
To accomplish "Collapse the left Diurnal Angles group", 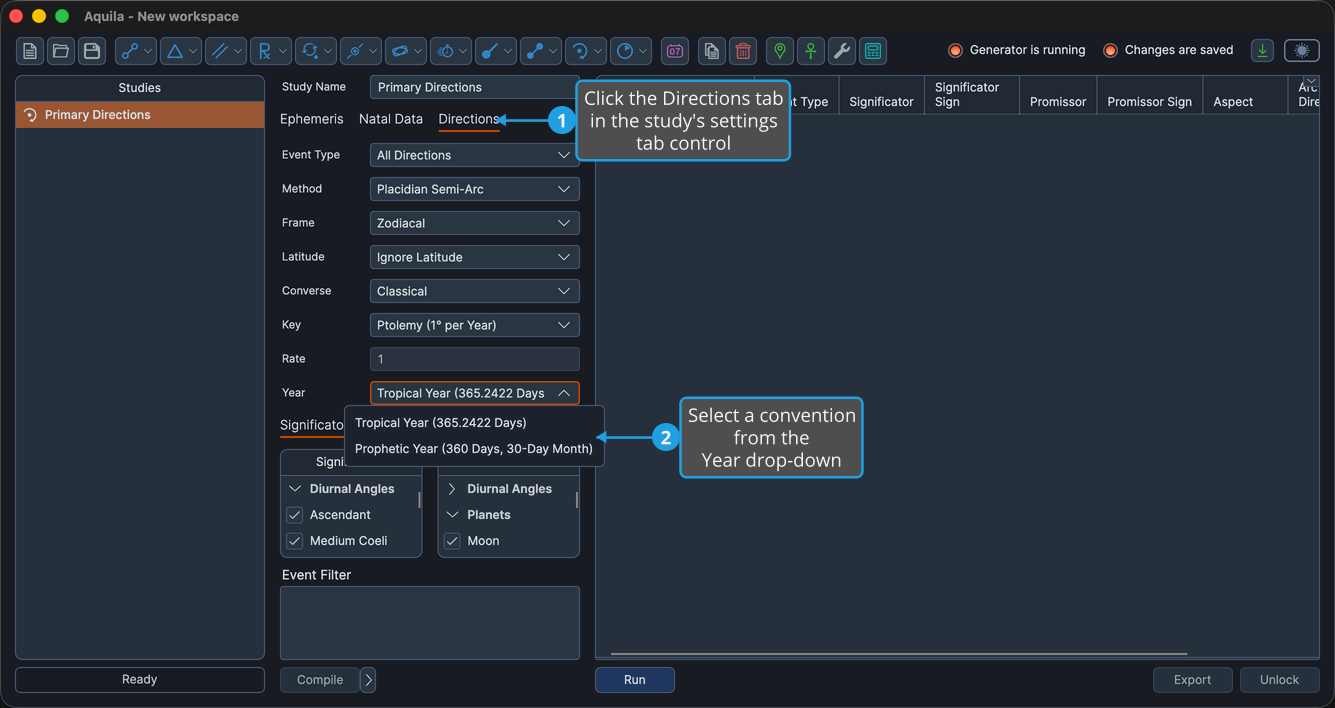I will pyautogui.click(x=295, y=489).
